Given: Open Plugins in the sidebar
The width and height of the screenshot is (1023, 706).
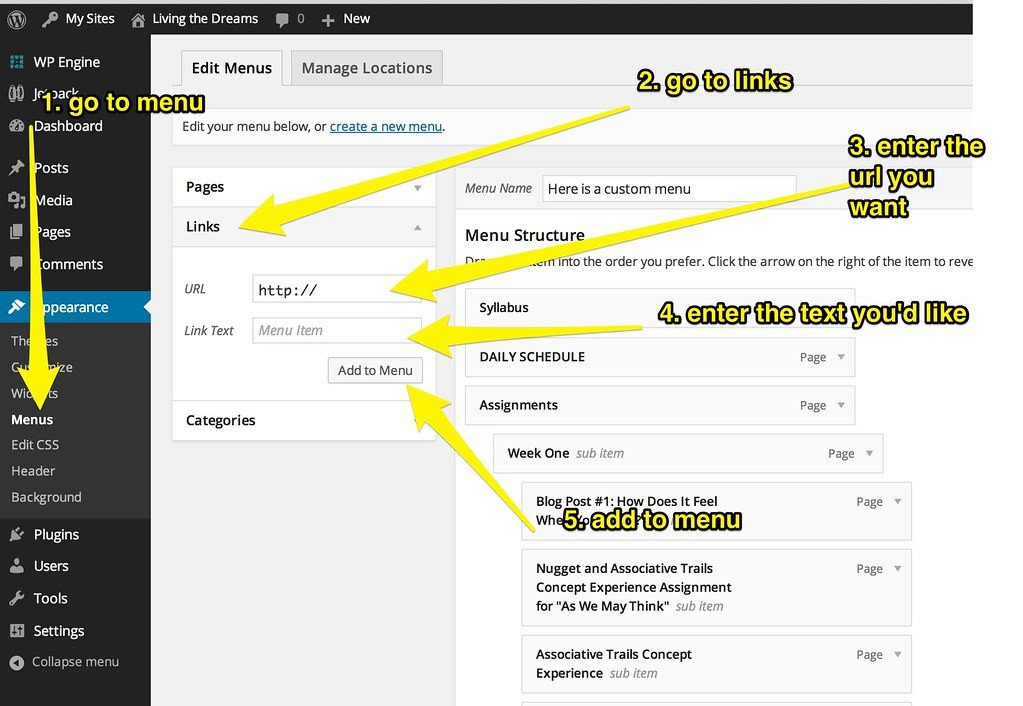Looking at the screenshot, I should [x=56, y=535].
